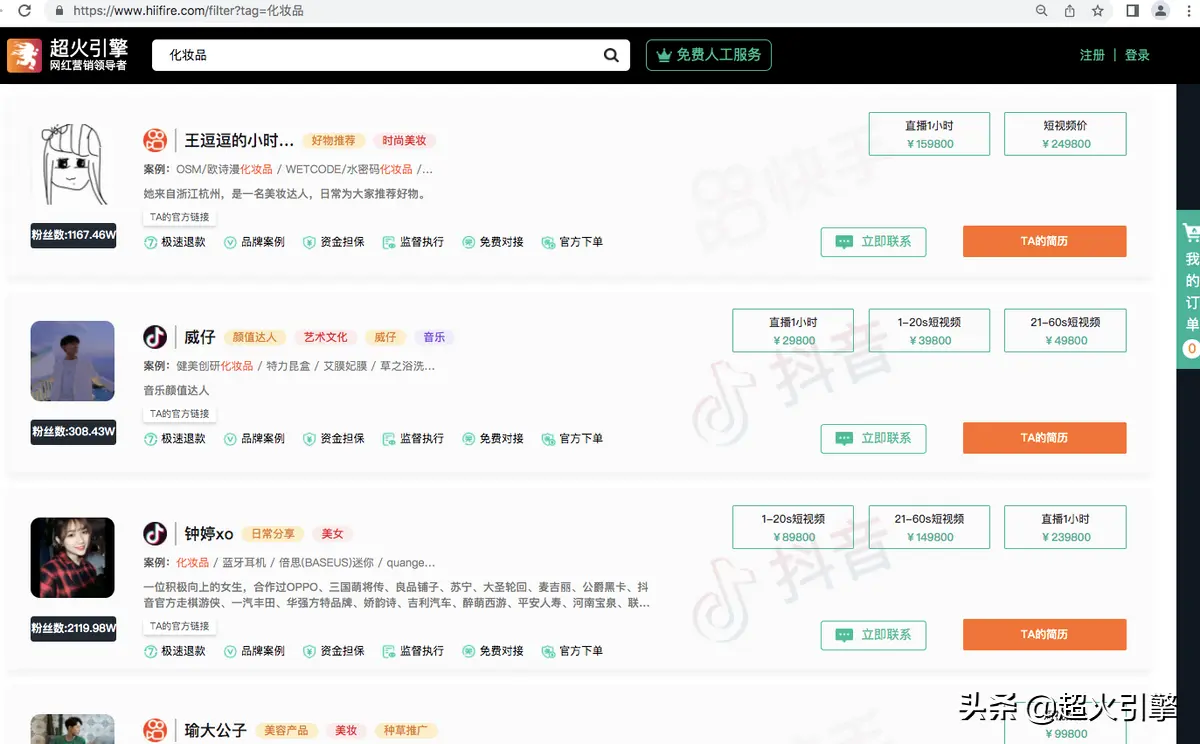Open the 注册 link

tap(1092, 55)
